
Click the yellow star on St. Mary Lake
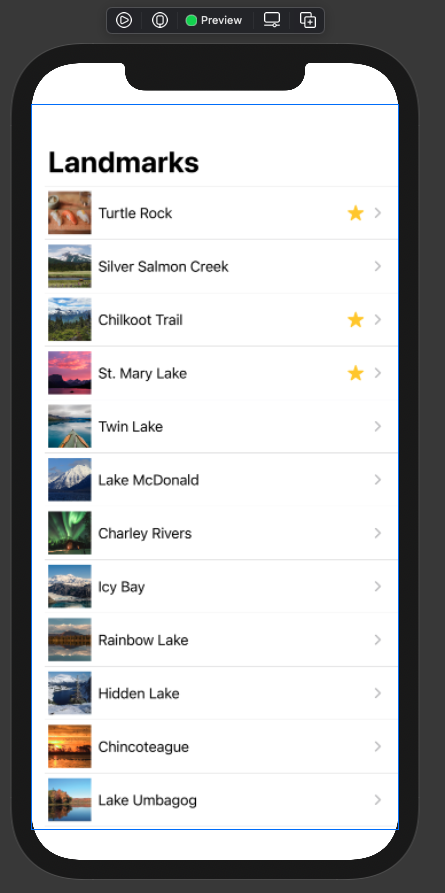(356, 373)
